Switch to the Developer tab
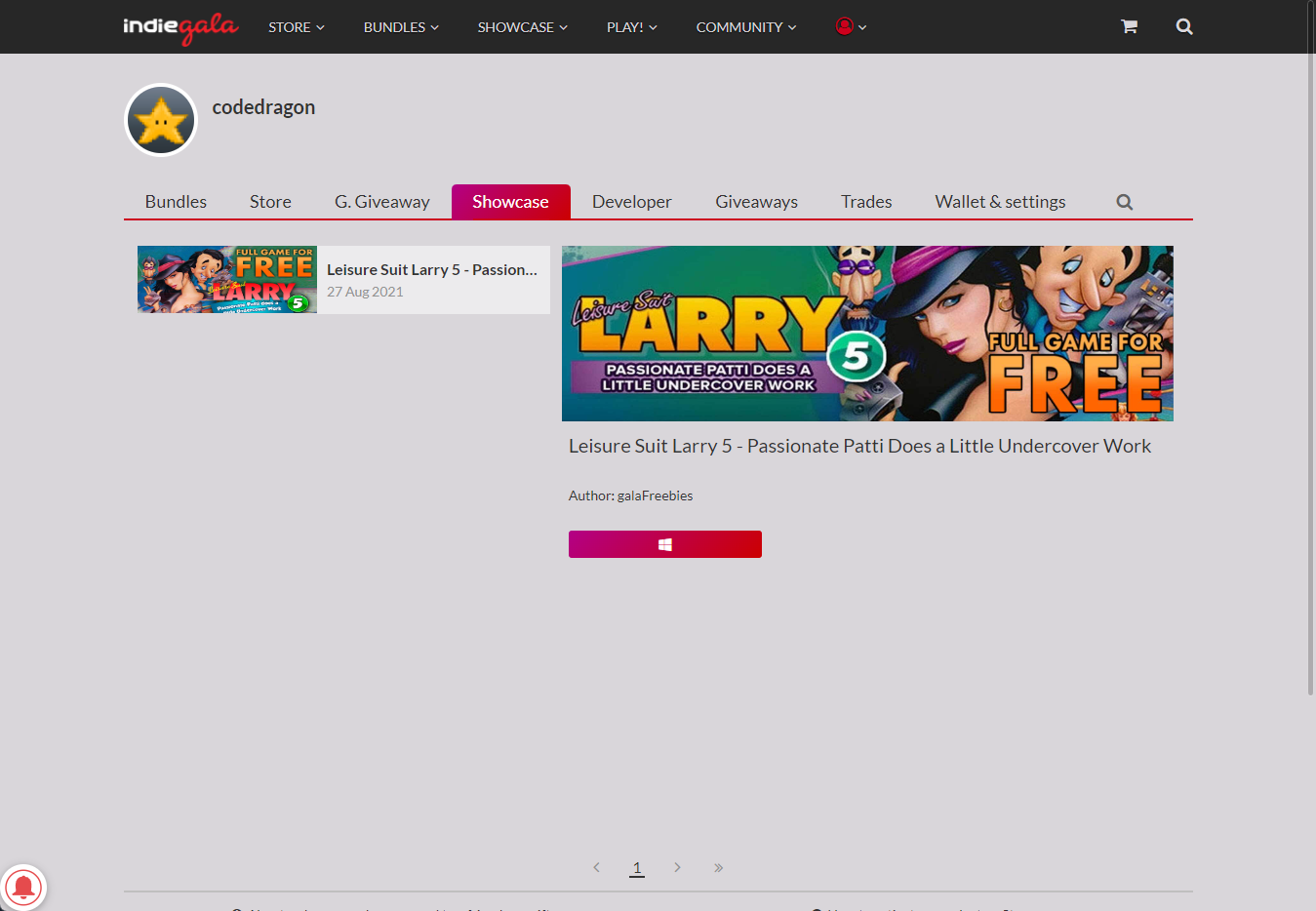Screen dimensions: 1316x911 [x=632, y=202]
